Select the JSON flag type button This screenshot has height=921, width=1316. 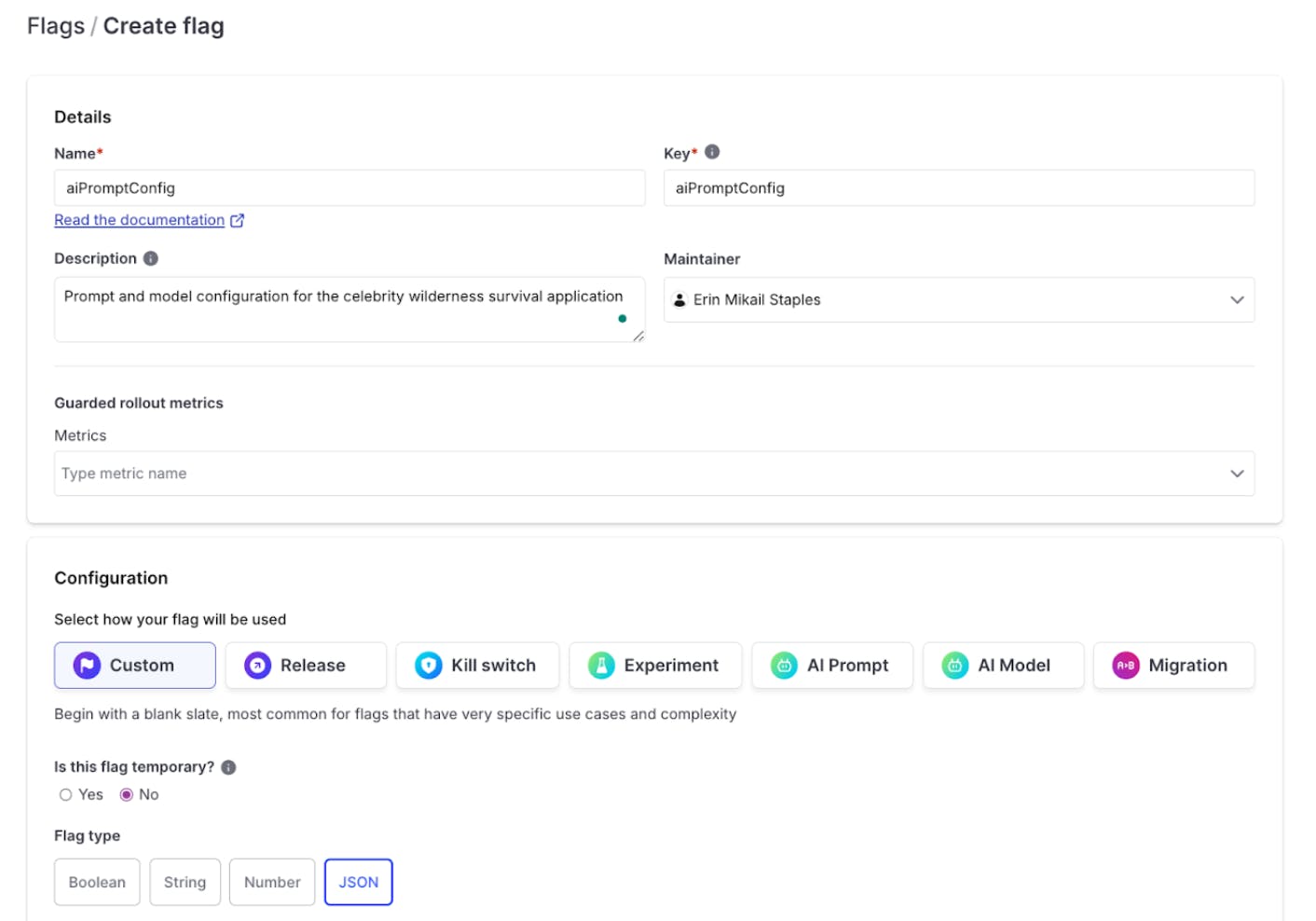coord(358,882)
